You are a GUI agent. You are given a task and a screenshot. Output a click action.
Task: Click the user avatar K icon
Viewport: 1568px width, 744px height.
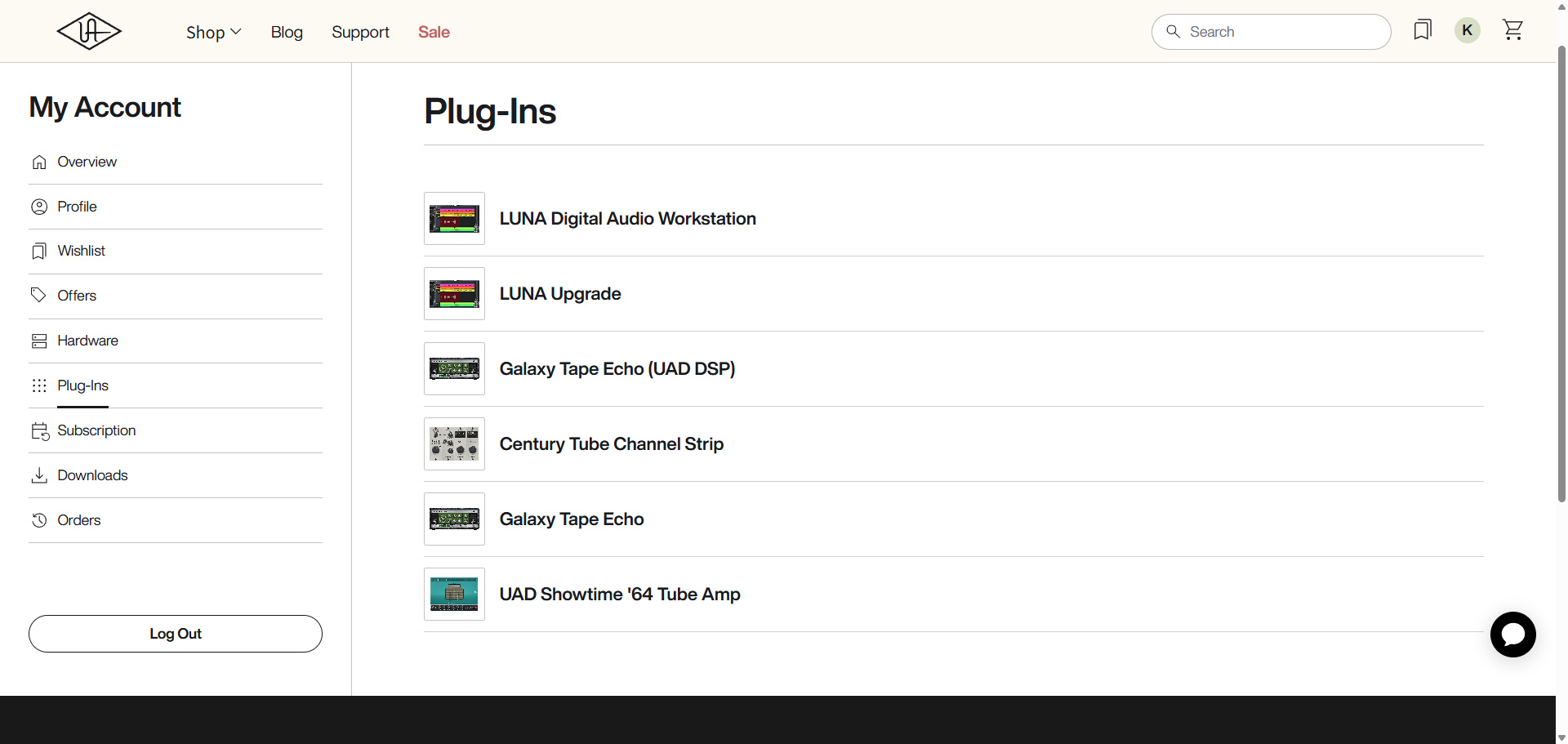(x=1467, y=30)
